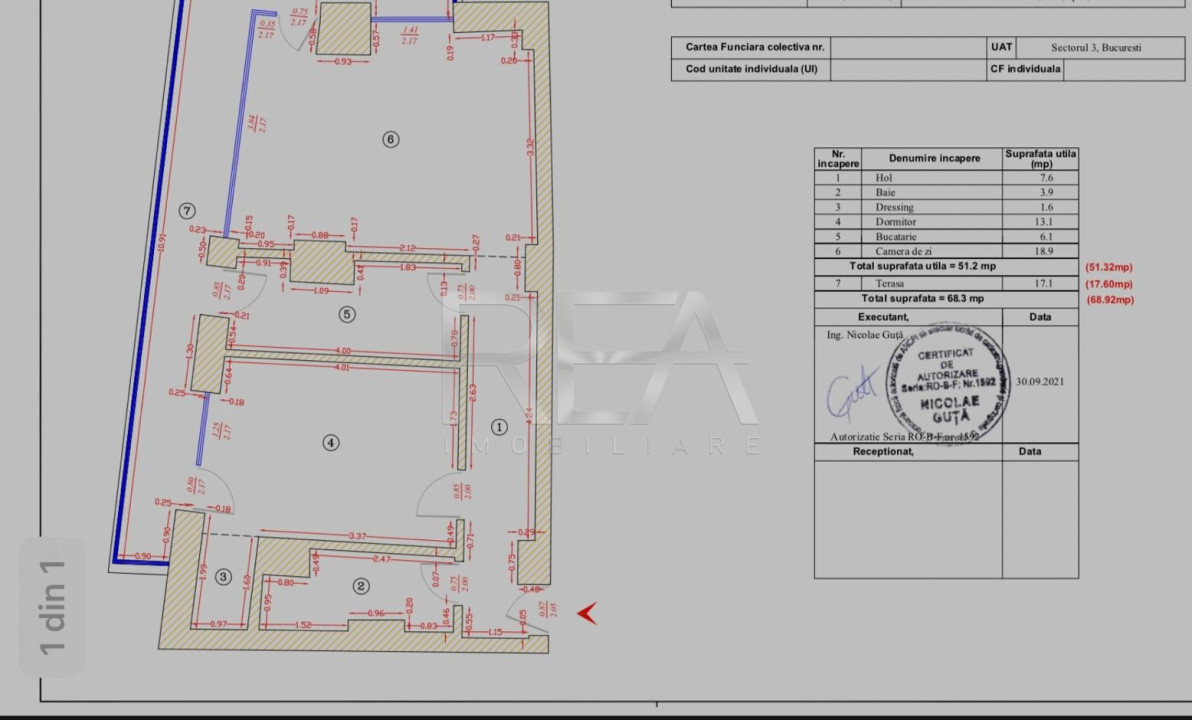
Task: Click the 'Sectorul 3, Bucuresti' cell
Action: point(1096,47)
